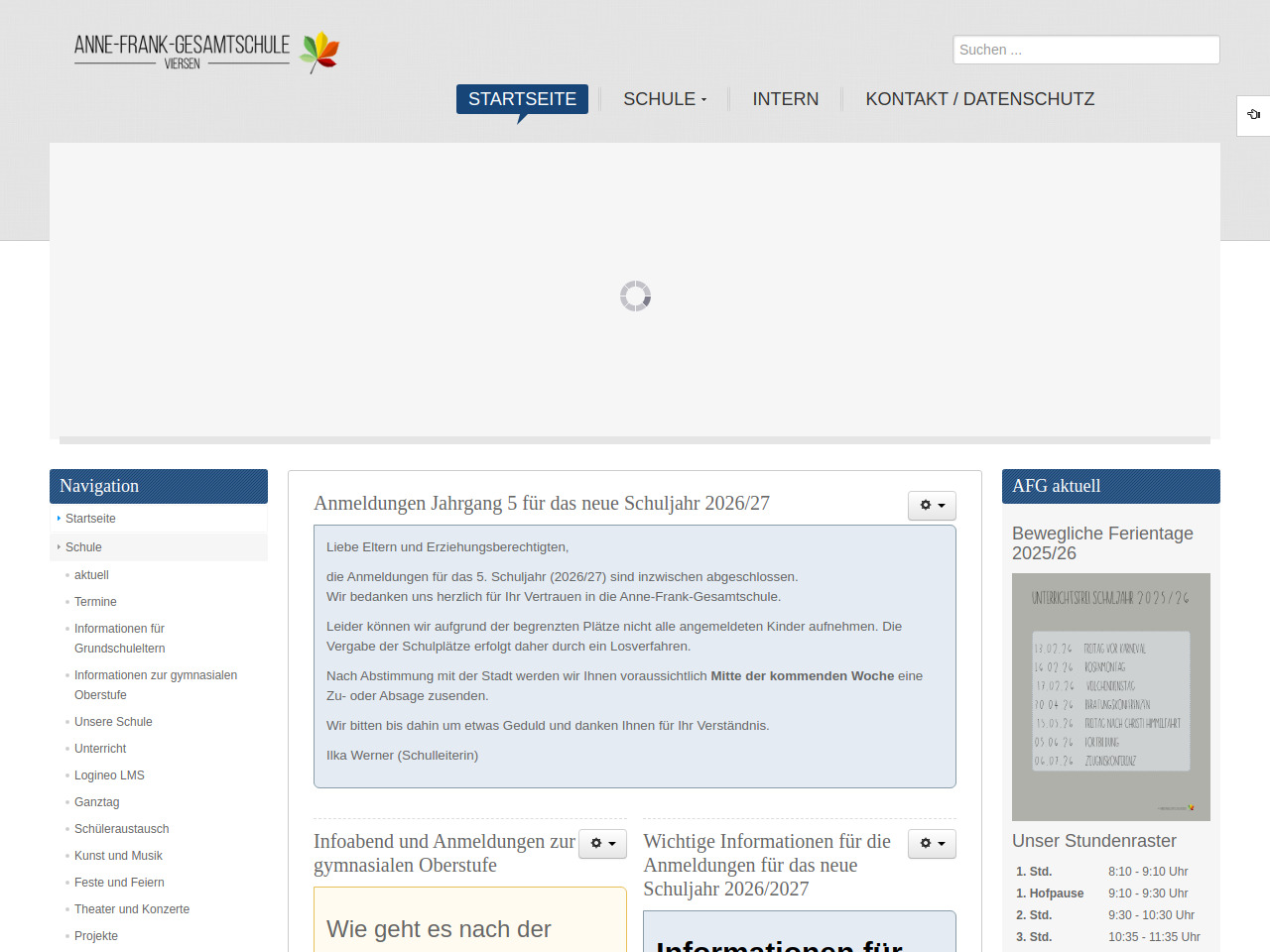Select Schule in the Navigation sidebar
This screenshot has width=1270, height=952.
83,547
